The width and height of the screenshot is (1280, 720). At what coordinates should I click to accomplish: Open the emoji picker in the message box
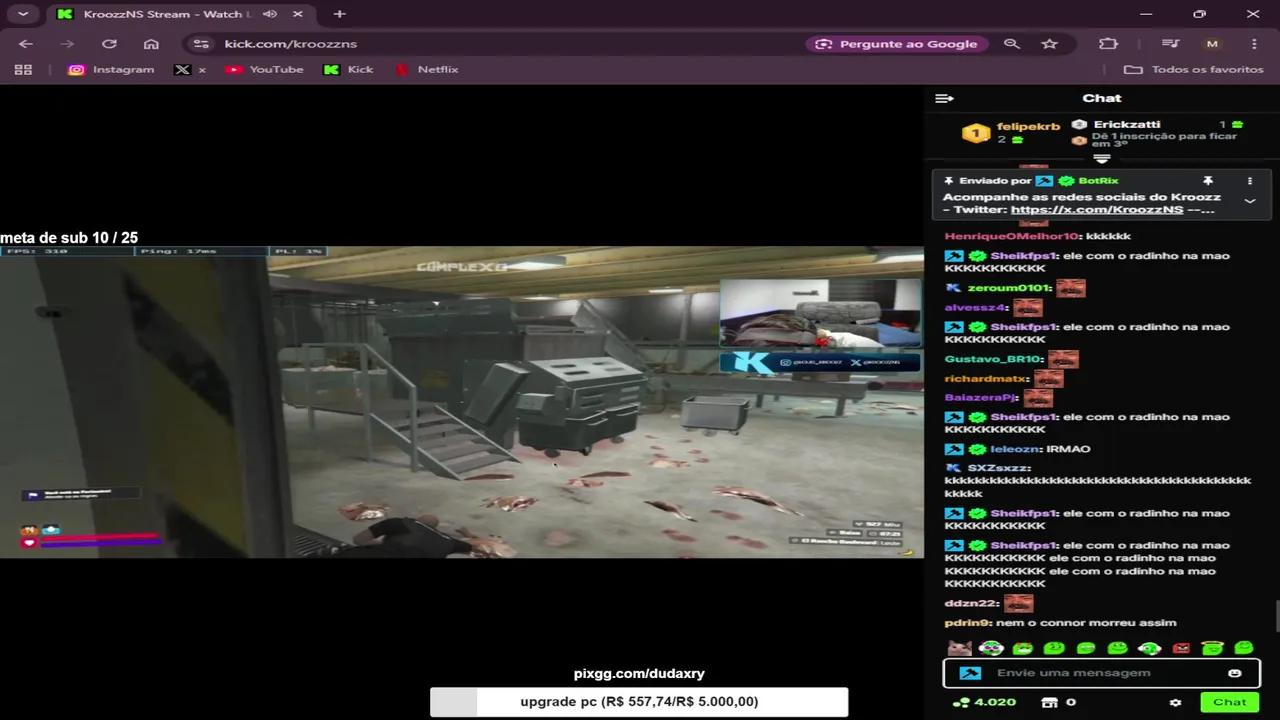tap(1235, 673)
